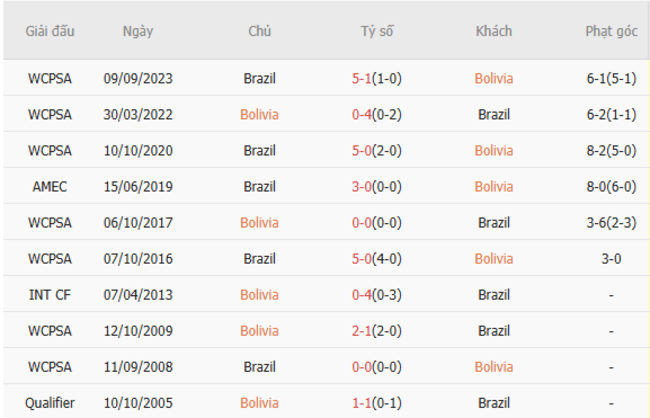Click home team Bolivia in 30/03/2022 row
The image size is (650, 418).
pyautogui.click(x=259, y=114)
